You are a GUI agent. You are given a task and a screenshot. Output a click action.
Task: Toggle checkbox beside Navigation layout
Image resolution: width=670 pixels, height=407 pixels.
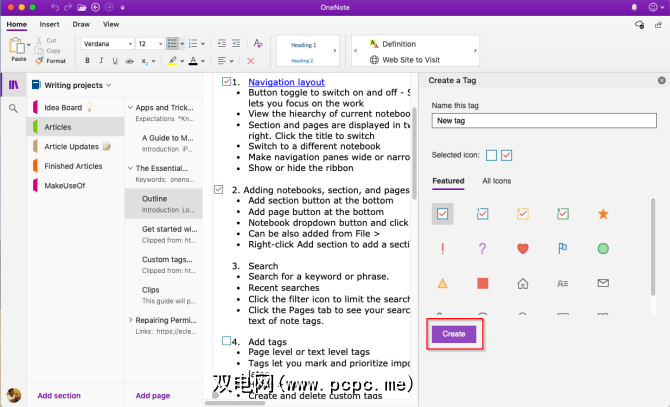226,81
